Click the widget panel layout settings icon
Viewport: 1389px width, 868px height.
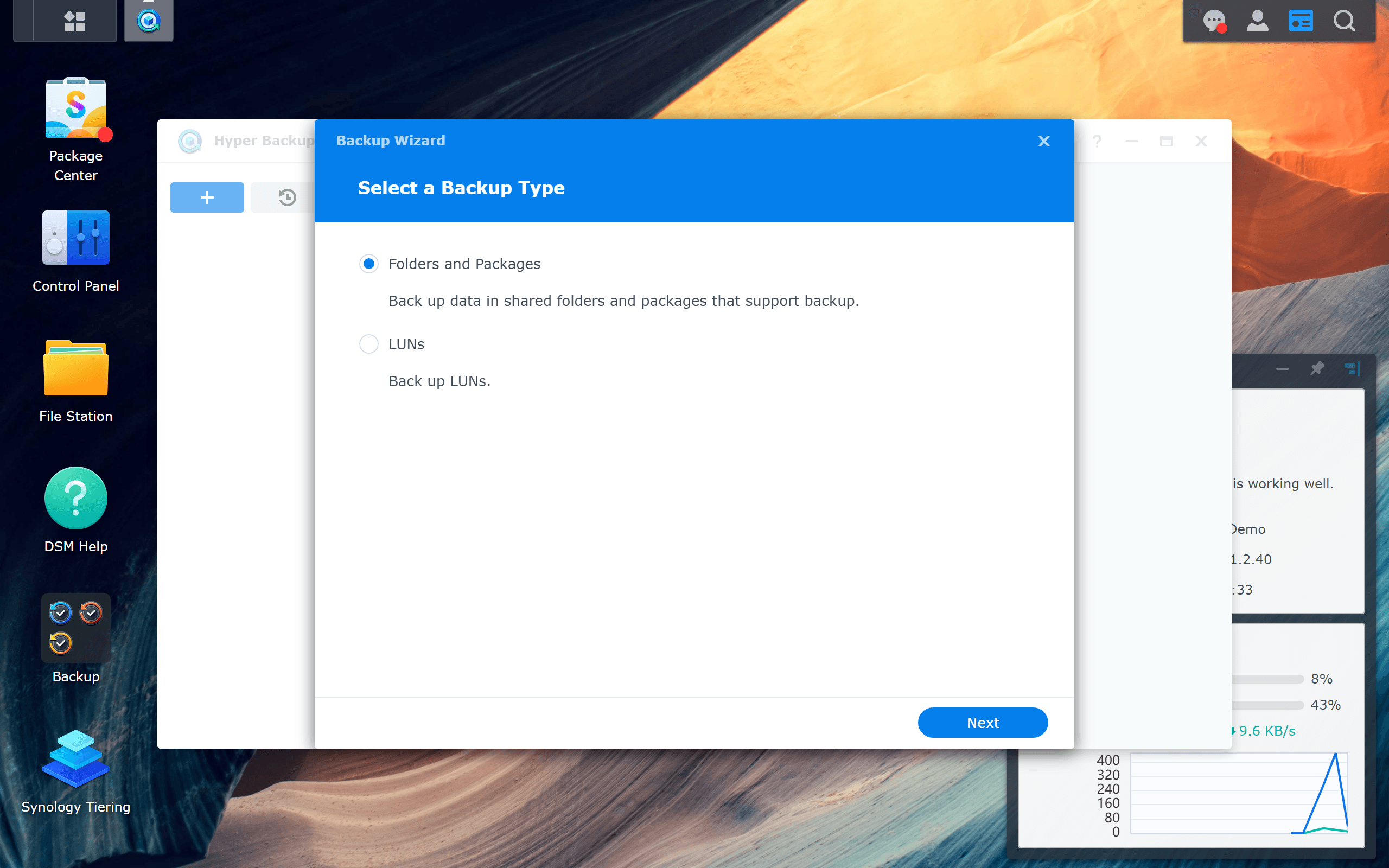(x=1352, y=368)
